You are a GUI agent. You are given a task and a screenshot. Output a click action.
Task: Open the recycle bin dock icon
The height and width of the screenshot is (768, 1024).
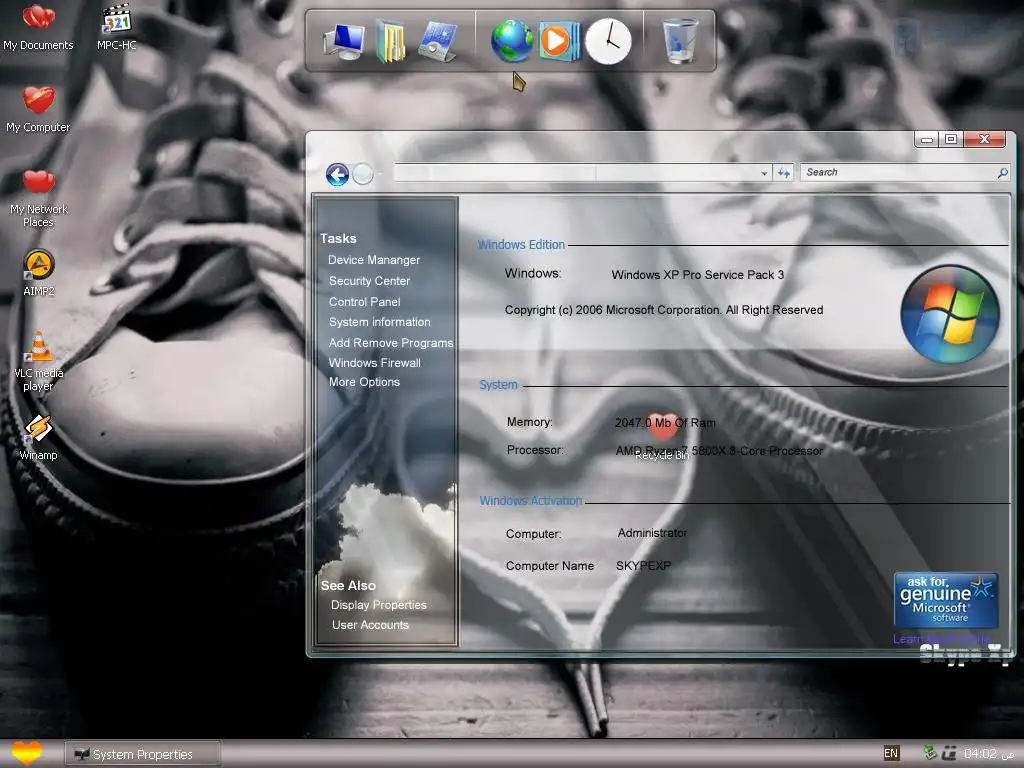pyautogui.click(x=680, y=41)
